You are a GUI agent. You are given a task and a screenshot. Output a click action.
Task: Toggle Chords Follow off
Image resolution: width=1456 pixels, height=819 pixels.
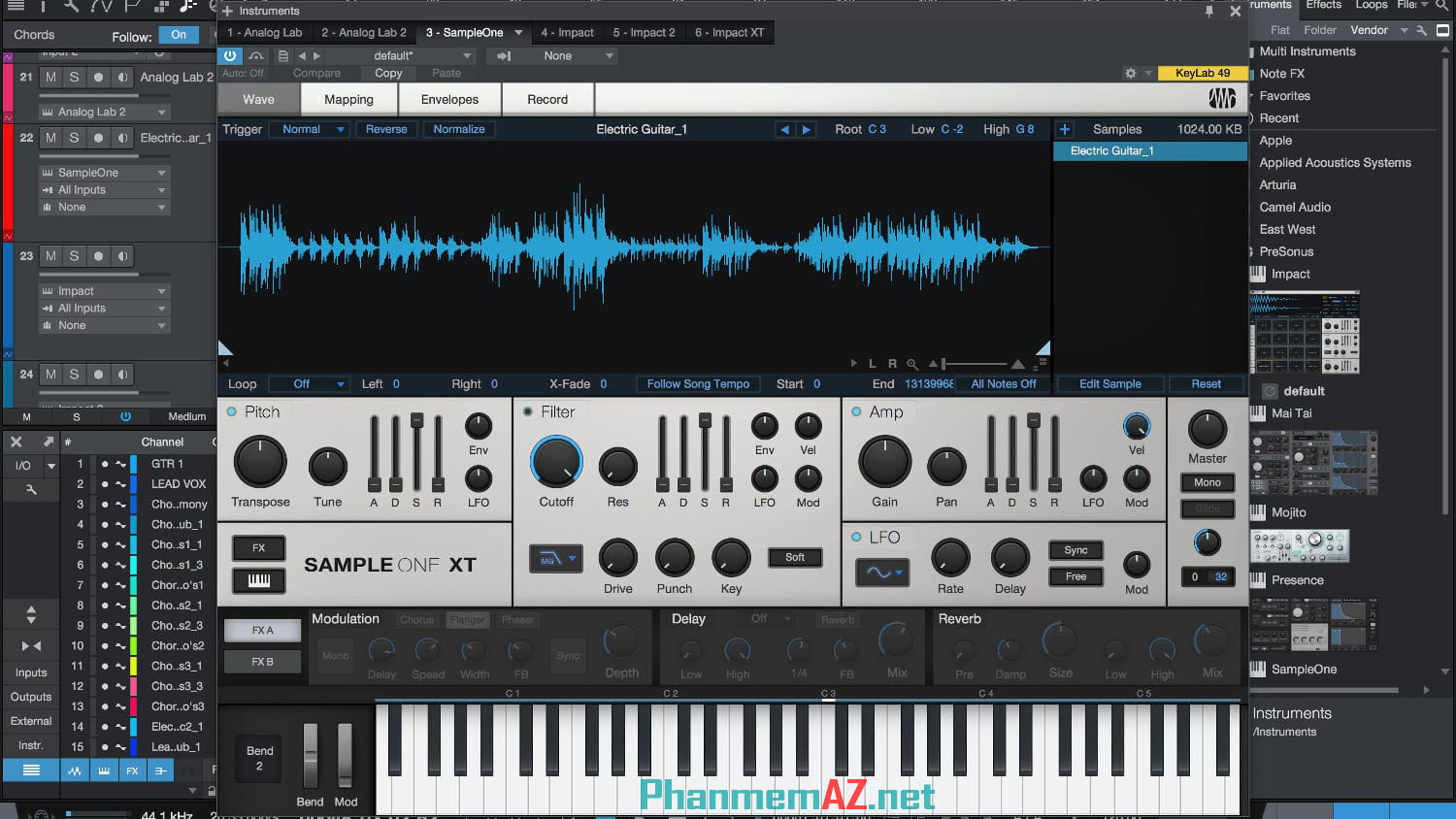pyautogui.click(x=179, y=33)
